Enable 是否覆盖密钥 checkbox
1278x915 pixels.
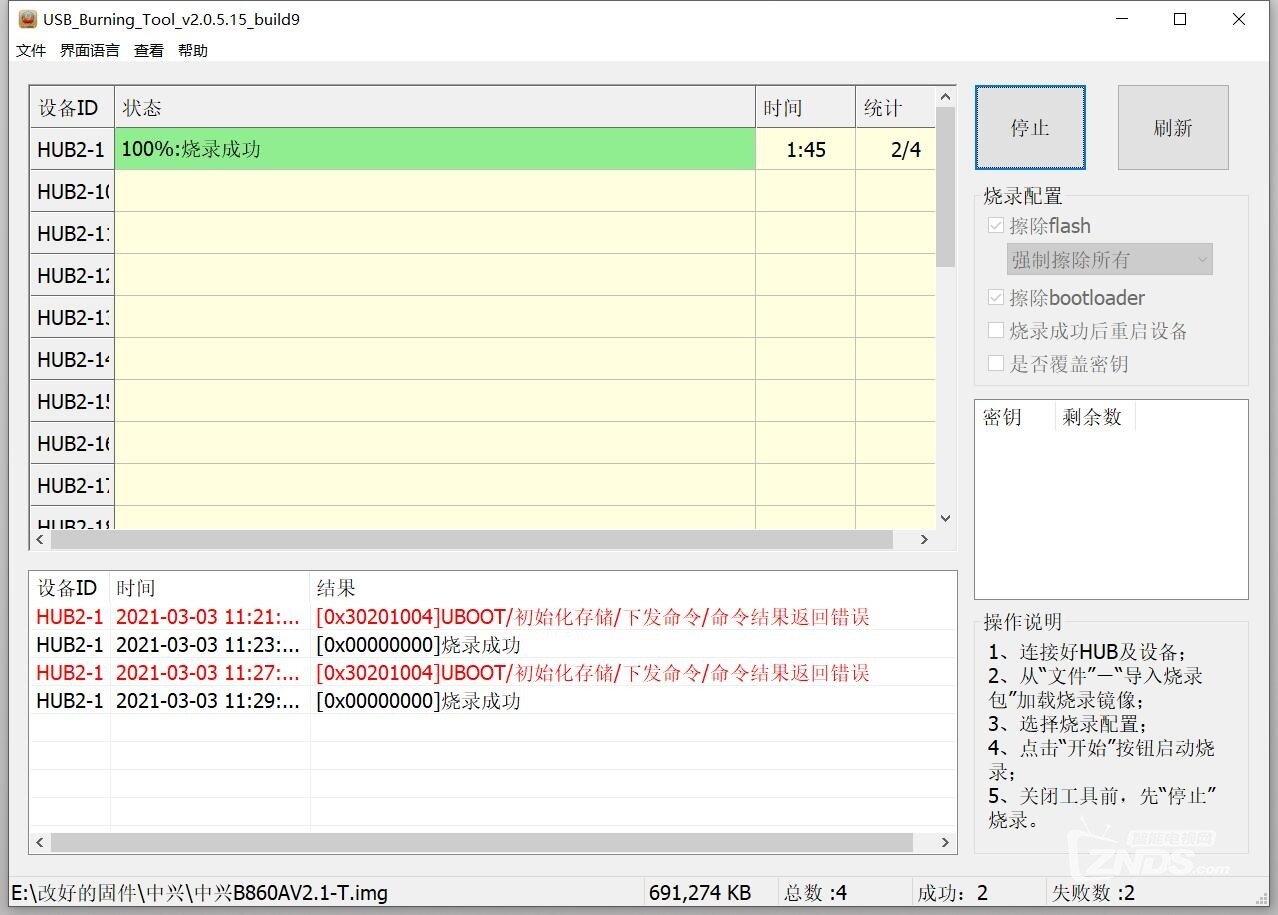click(x=996, y=364)
